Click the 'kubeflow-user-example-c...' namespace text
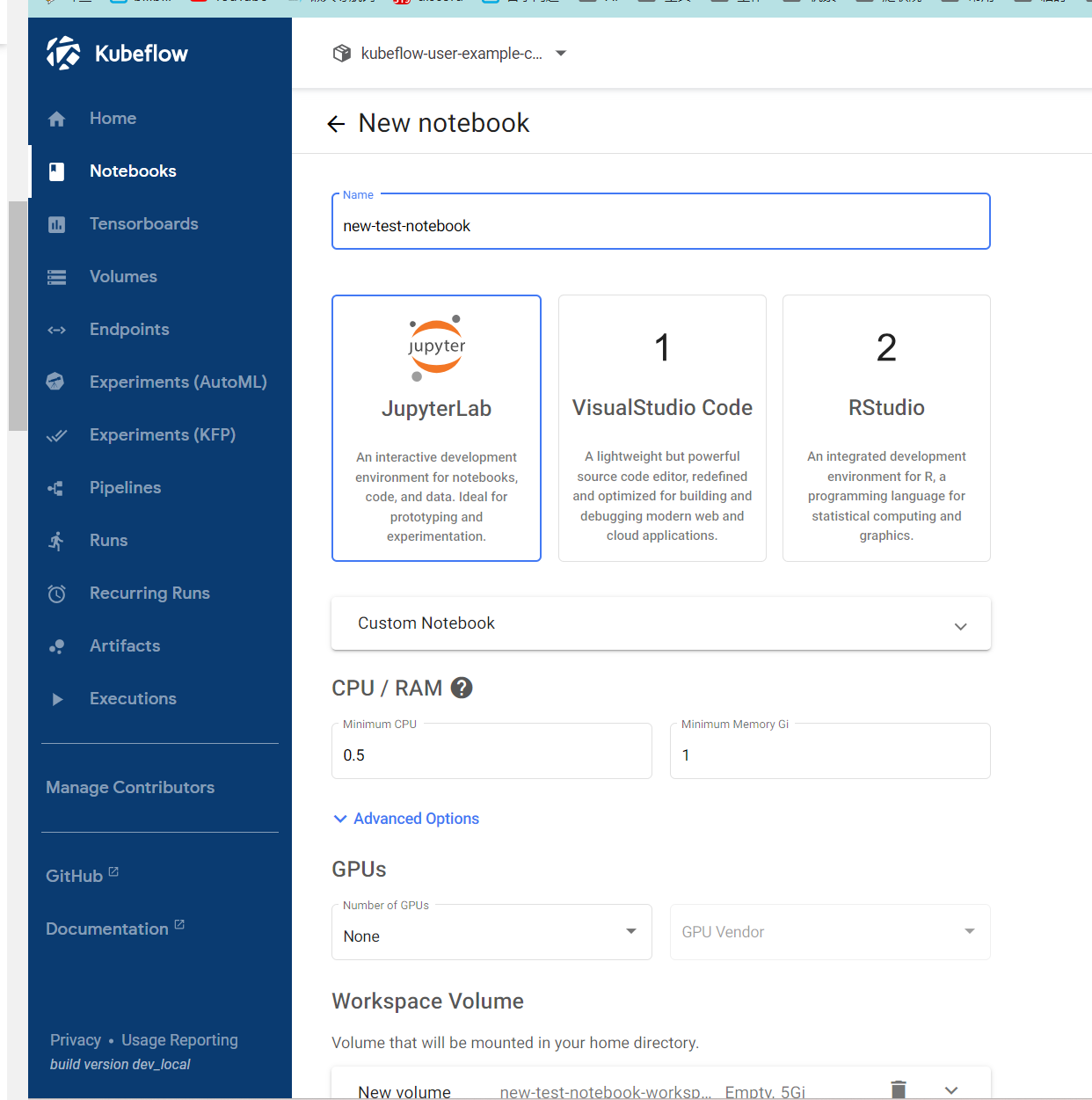This screenshot has height=1100, width=1092. pyautogui.click(x=452, y=54)
